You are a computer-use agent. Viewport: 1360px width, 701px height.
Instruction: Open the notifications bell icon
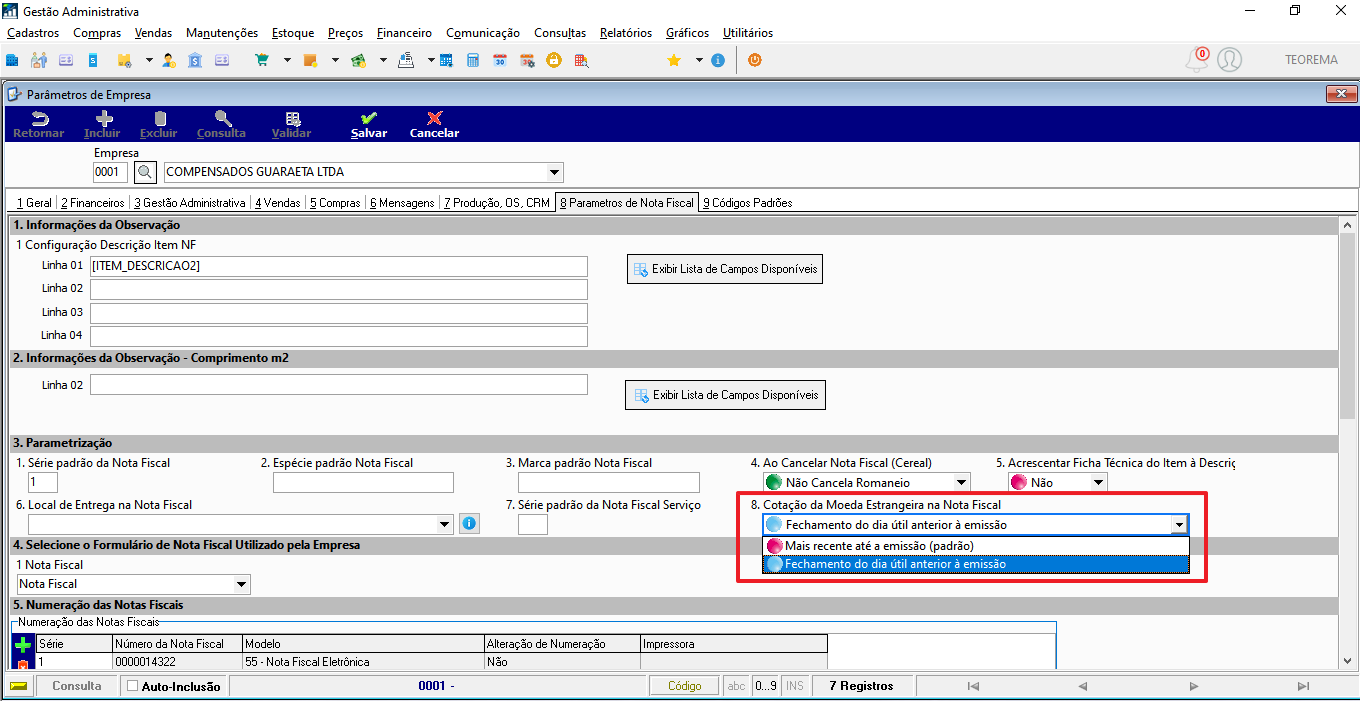(x=1196, y=60)
